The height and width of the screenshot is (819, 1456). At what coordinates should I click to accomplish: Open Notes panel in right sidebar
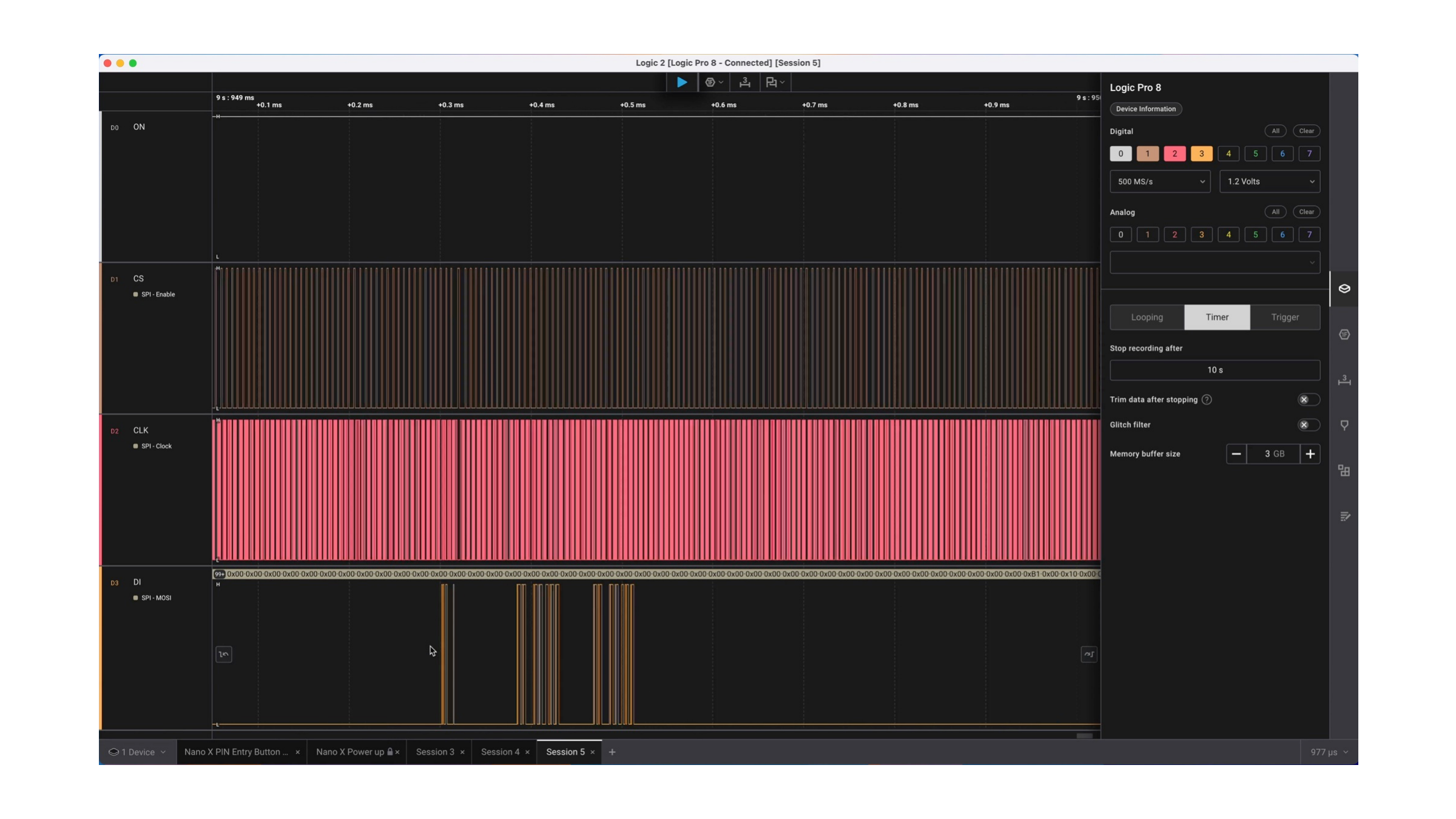[1344, 516]
